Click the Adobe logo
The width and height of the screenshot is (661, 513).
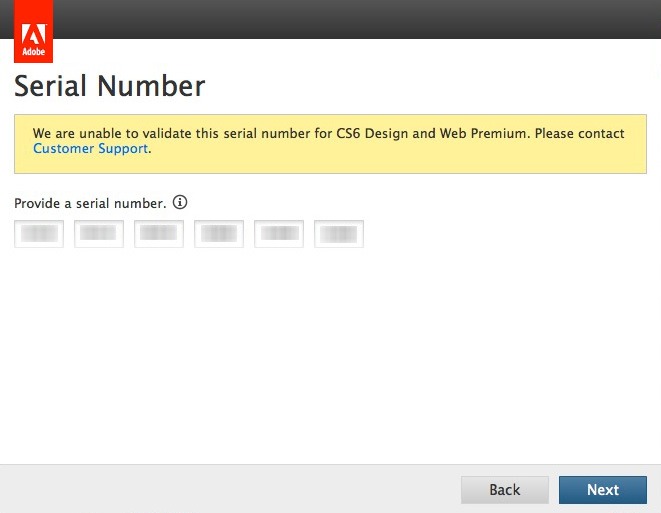pos(33,31)
